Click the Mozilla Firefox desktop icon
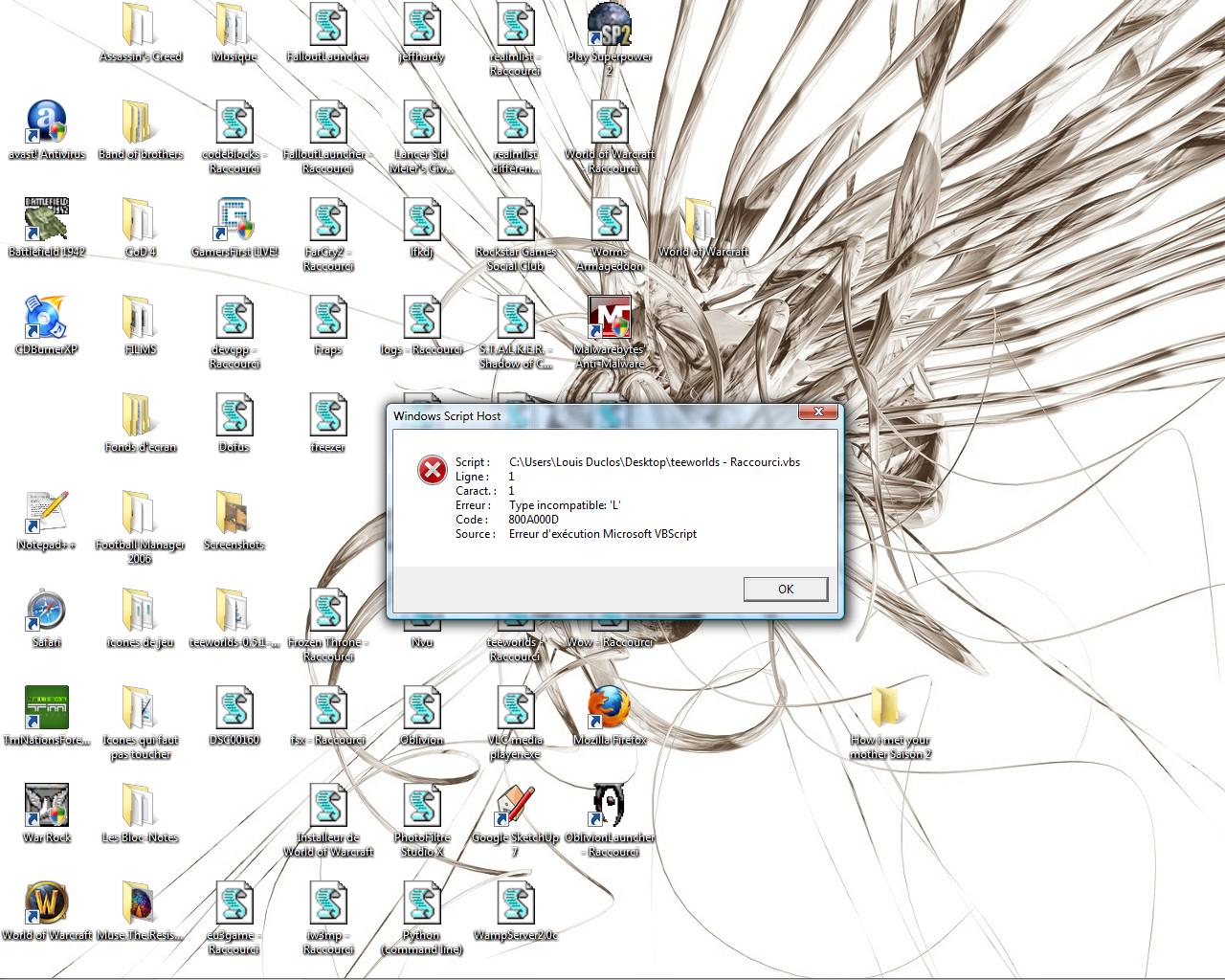Image resolution: width=1225 pixels, height=980 pixels. click(x=609, y=709)
